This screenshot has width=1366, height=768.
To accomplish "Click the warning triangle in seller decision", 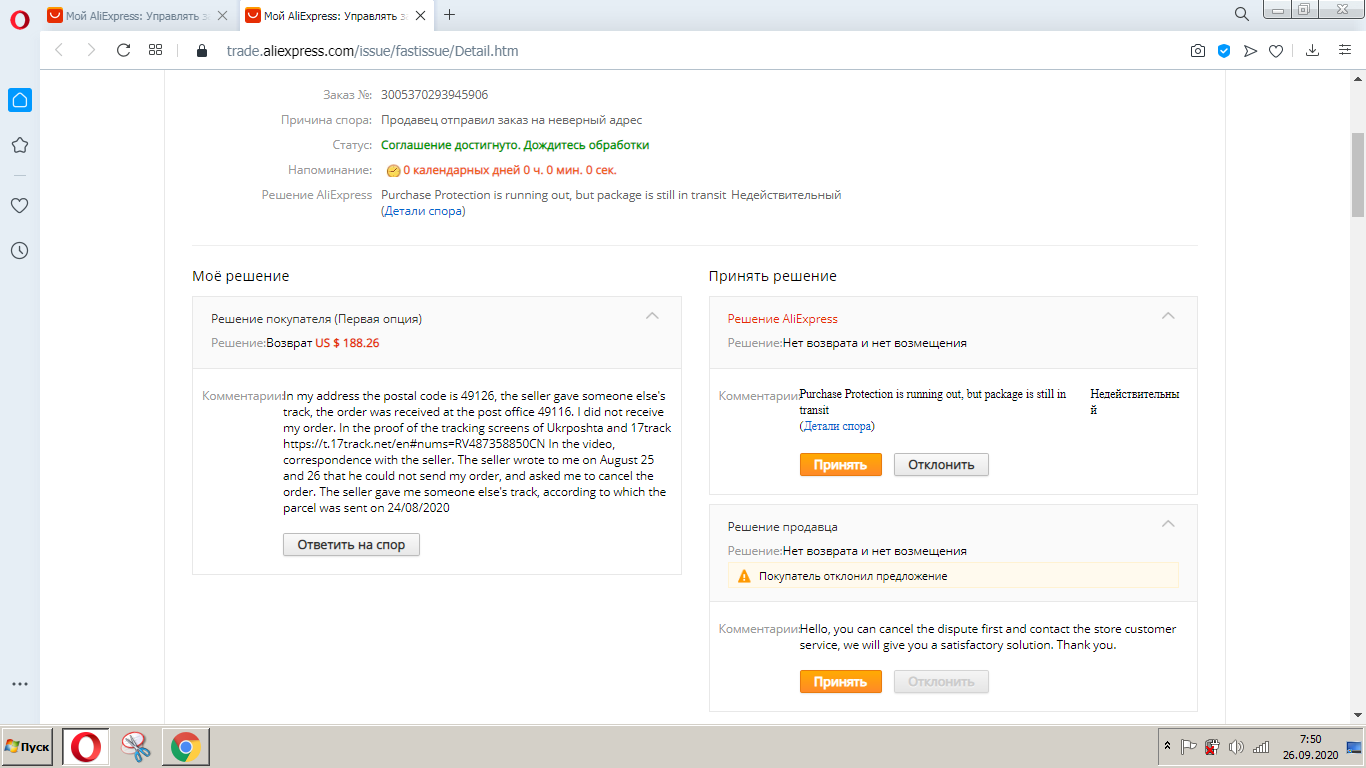I will (x=743, y=576).
